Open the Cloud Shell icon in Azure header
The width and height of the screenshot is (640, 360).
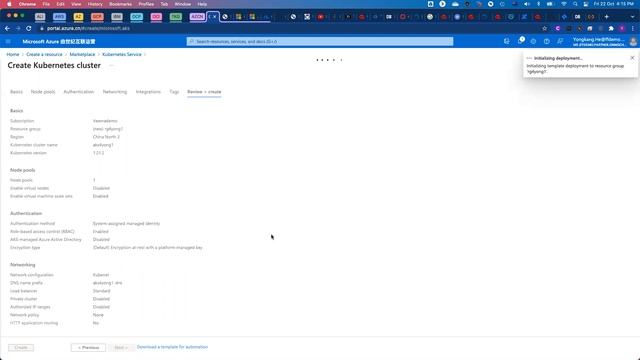tap(507, 41)
